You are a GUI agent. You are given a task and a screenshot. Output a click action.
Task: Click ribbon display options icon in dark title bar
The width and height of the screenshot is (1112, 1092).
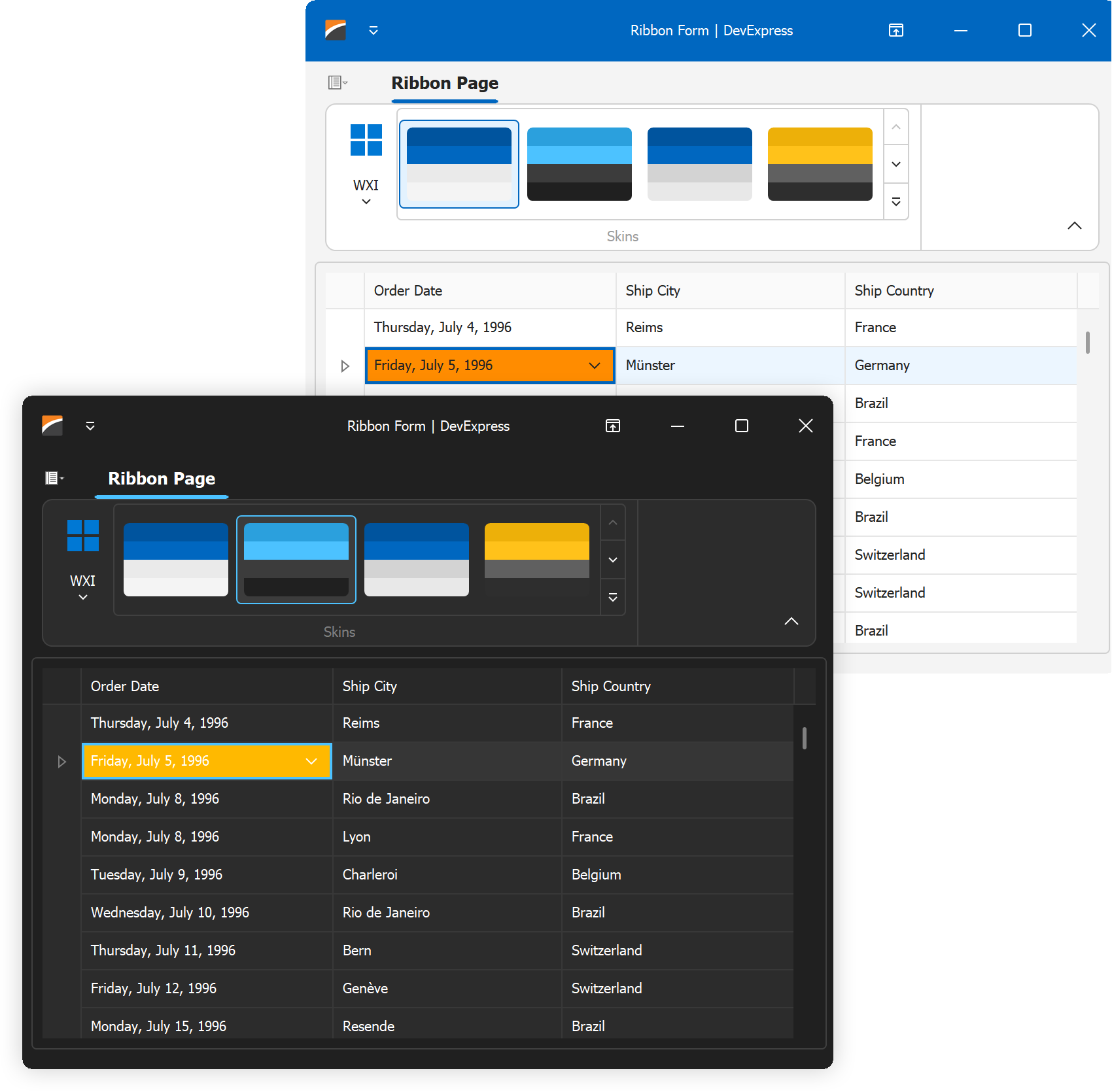pos(613,426)
